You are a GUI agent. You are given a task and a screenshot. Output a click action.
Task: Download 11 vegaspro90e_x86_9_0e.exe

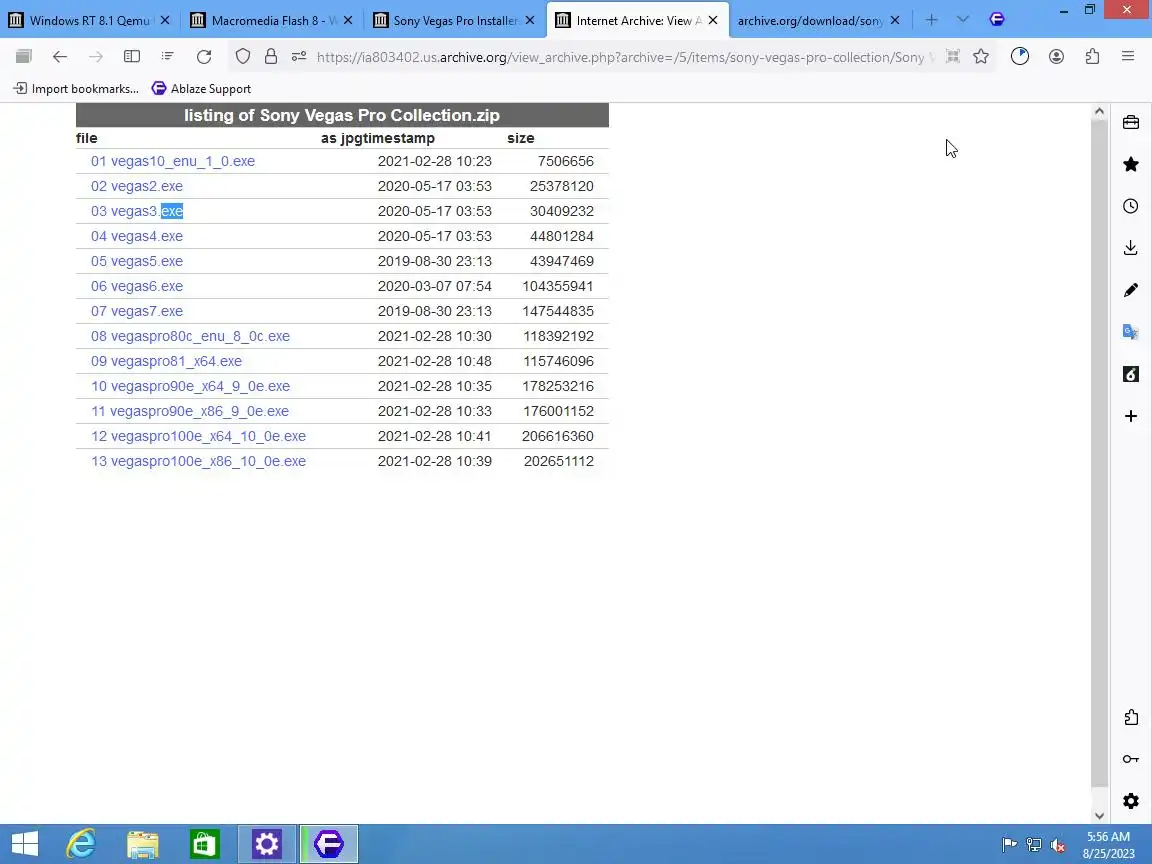pyautogui.click(x=190, y=411)
